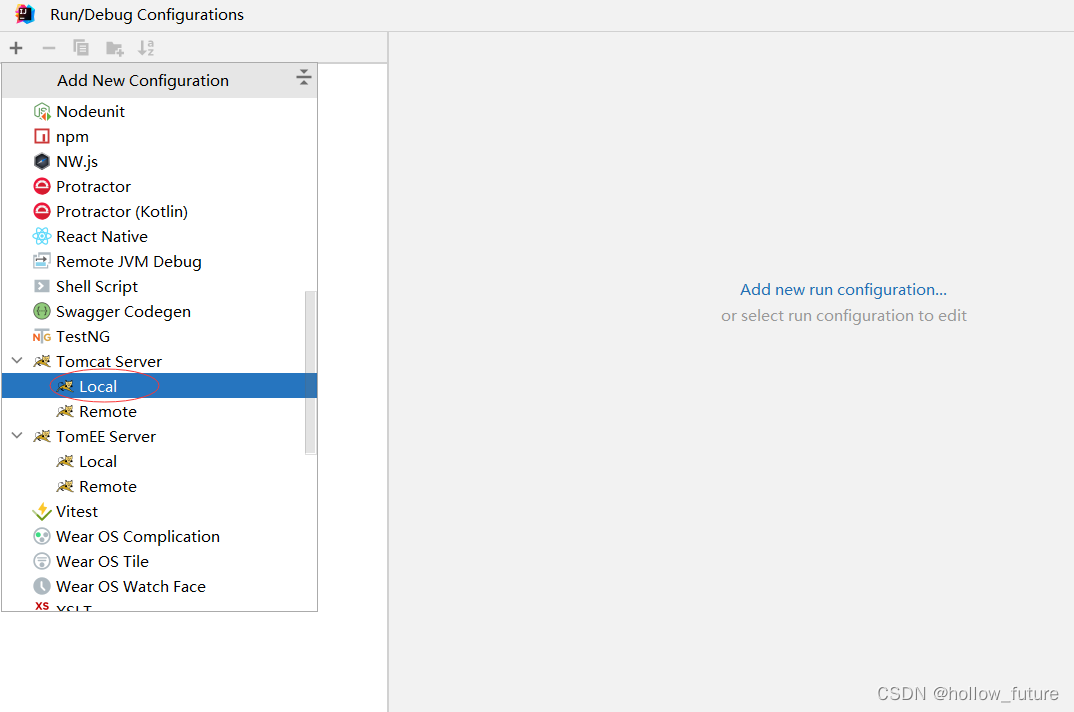Choose the Remote JVM Debug configuration type
The width and height of the screenshot is (1074, 712).
point(160,261)
